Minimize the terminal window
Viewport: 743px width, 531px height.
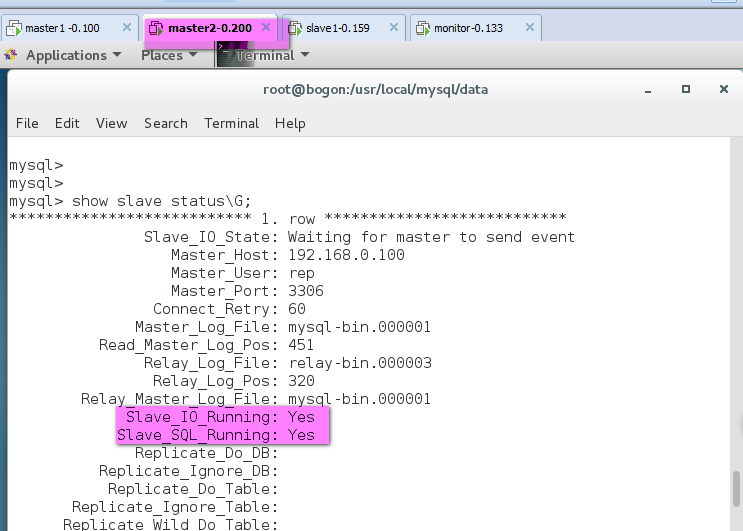(x=648, y=90)
